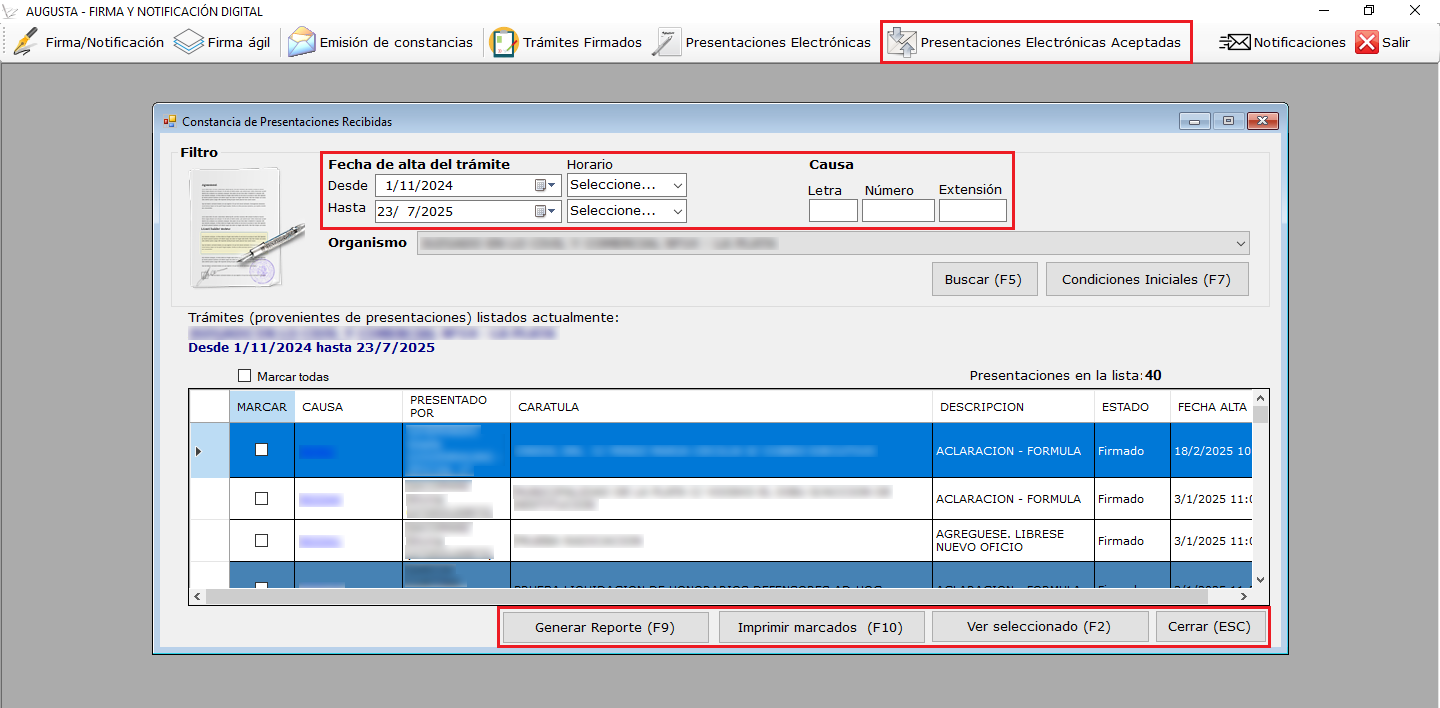The height and width of the screenshot is (708, 1440).
Task: Select the Firma ágil layers icon
Action: pos(188,43)
